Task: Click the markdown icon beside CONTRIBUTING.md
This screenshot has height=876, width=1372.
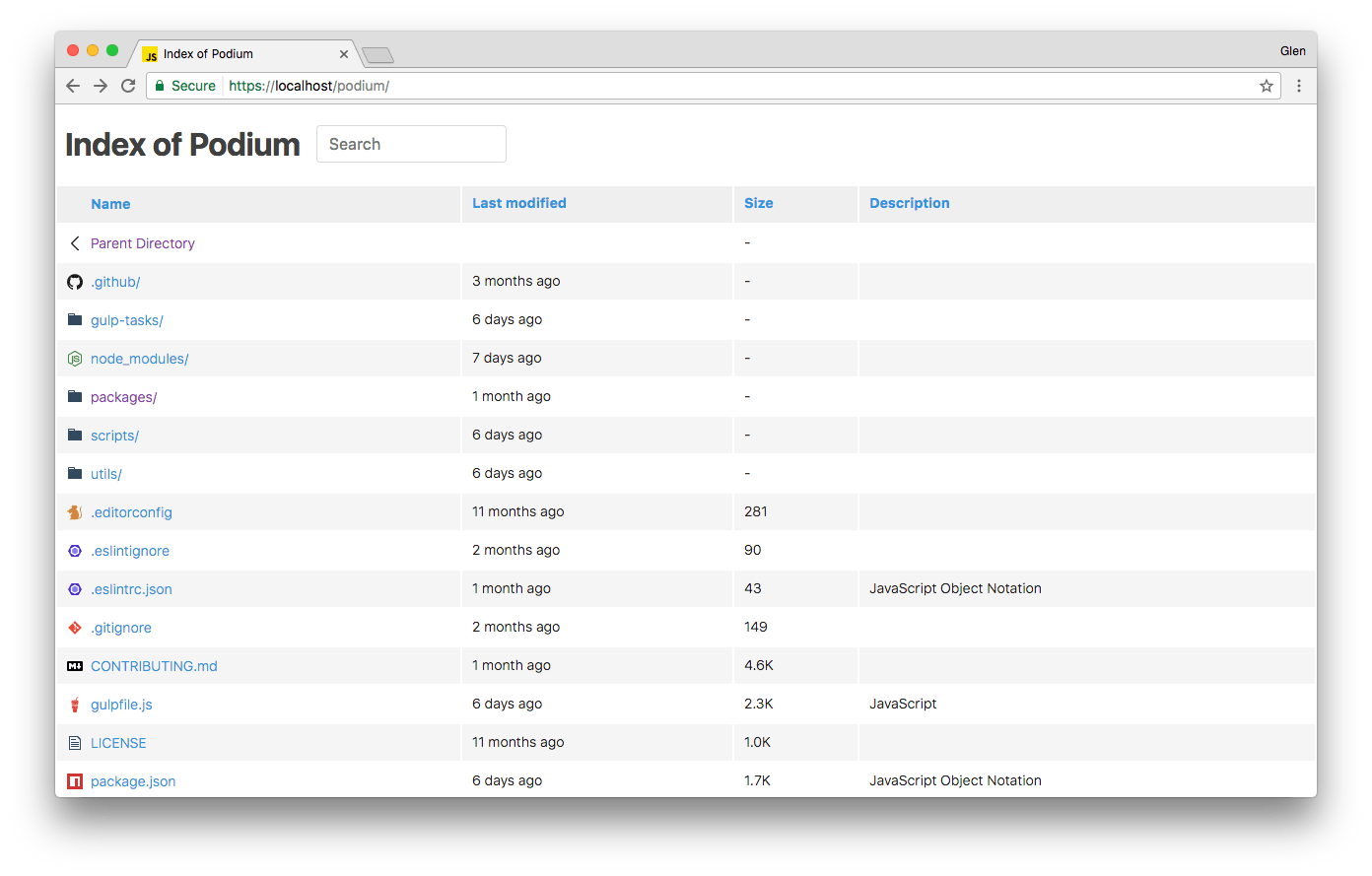Action: click(75, 666)
